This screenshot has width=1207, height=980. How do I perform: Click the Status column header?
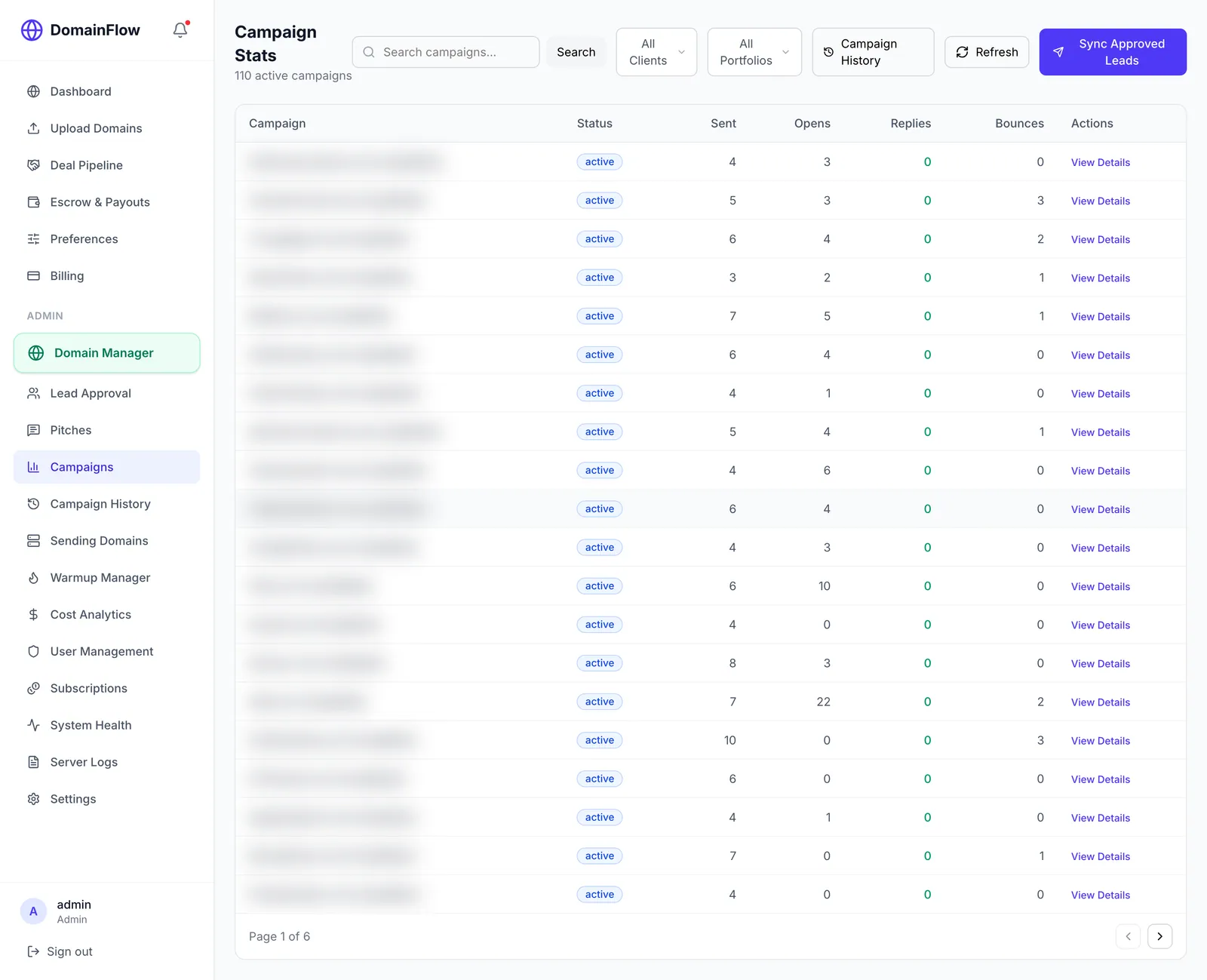[x=594, y=123]
